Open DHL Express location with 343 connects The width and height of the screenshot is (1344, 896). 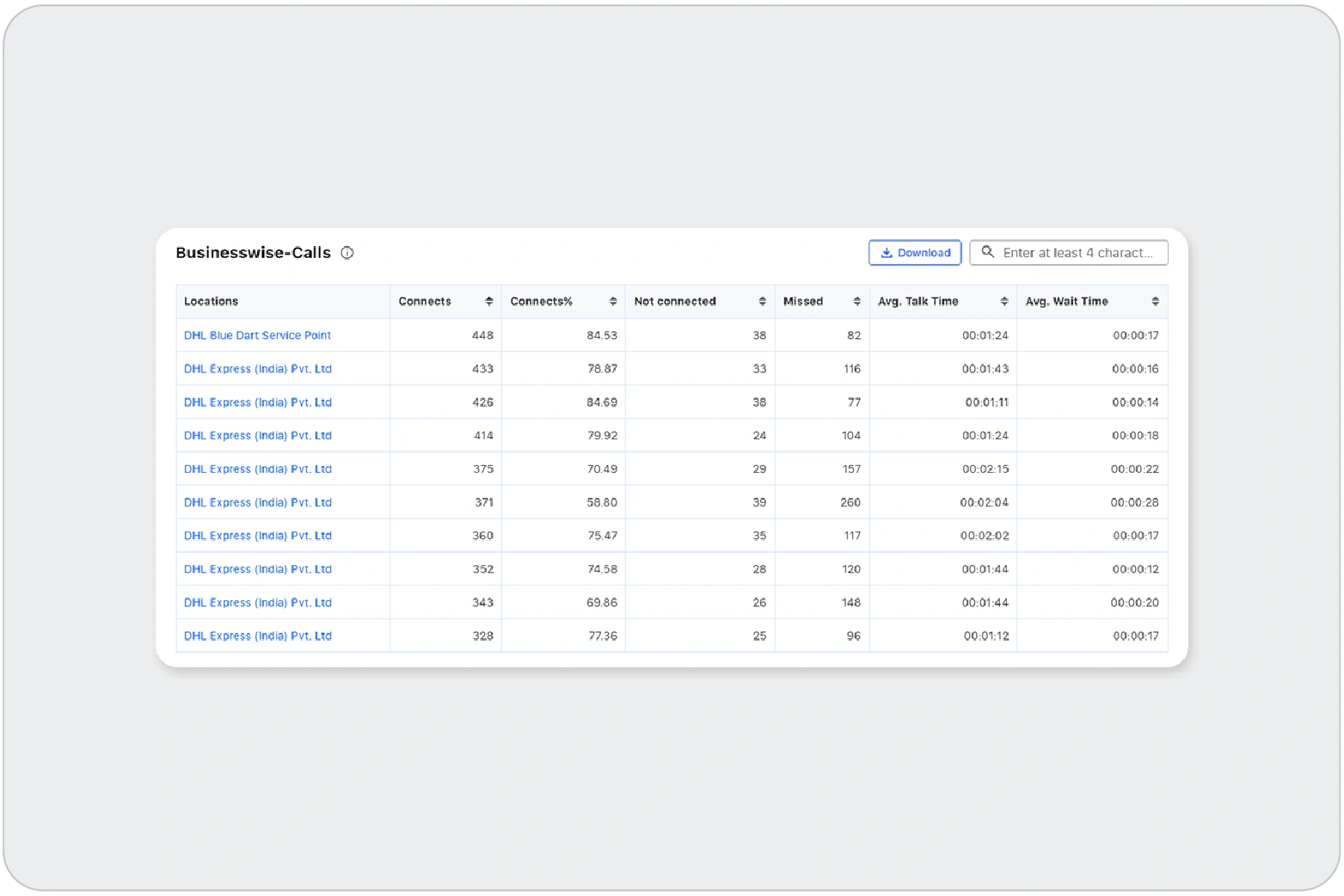point(257,603)
